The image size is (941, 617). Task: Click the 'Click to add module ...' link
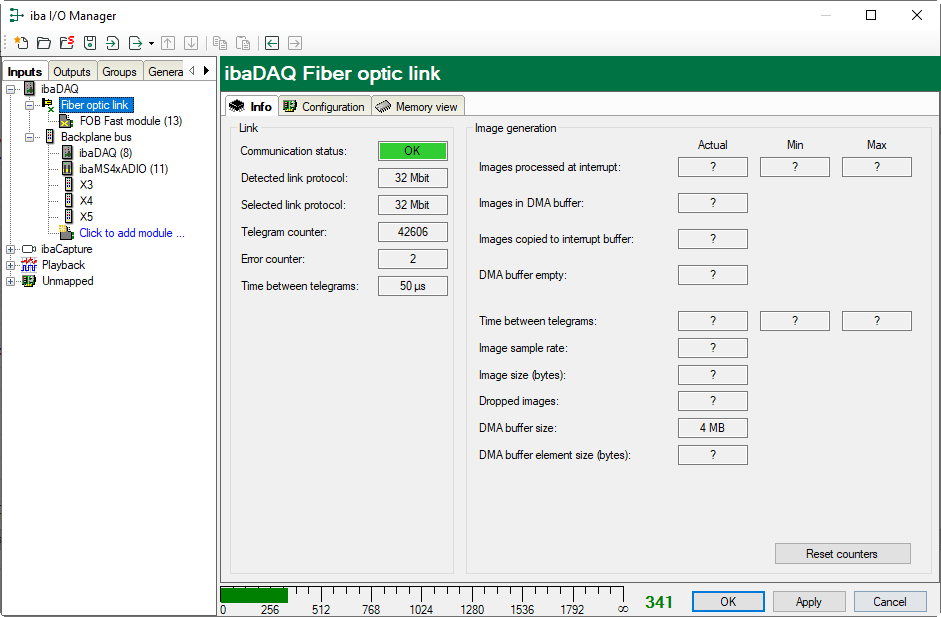pyautogui.click(x=131, y=233)
